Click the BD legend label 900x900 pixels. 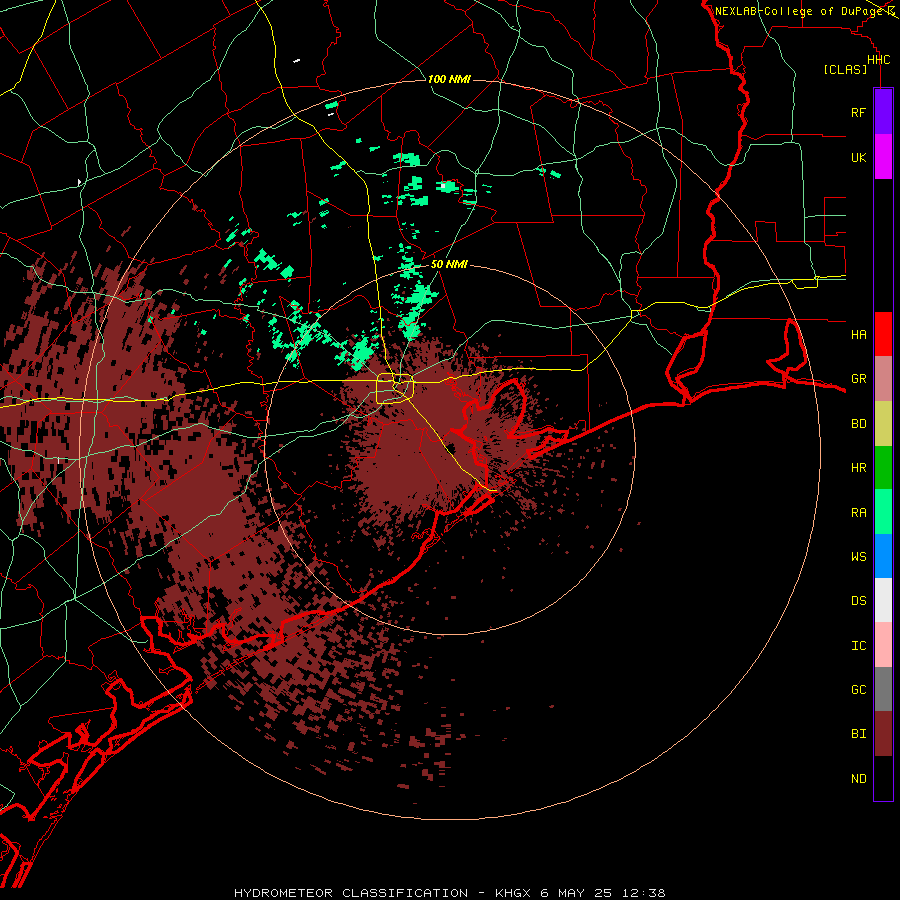coord(858,424)
